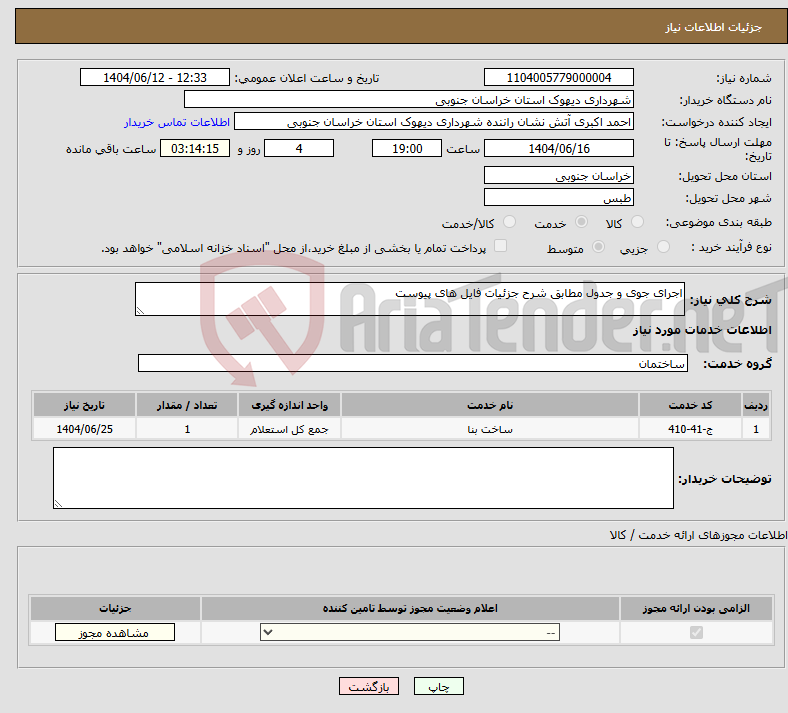Image resolution: width=788 pixels, height=713 pixels.
Task: Click the واحد اندازه گیری column header
Action: tap(289, 405)
